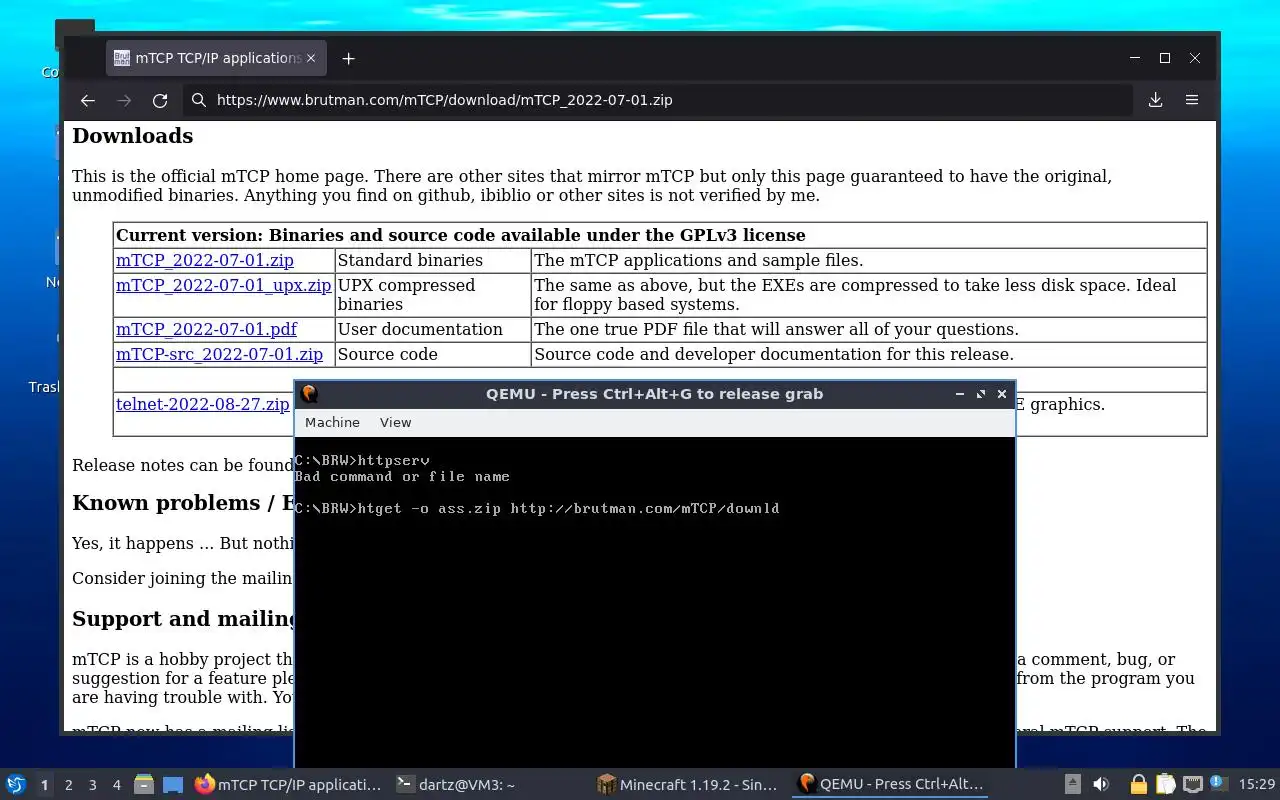Minimize the QEMU window

960,394
